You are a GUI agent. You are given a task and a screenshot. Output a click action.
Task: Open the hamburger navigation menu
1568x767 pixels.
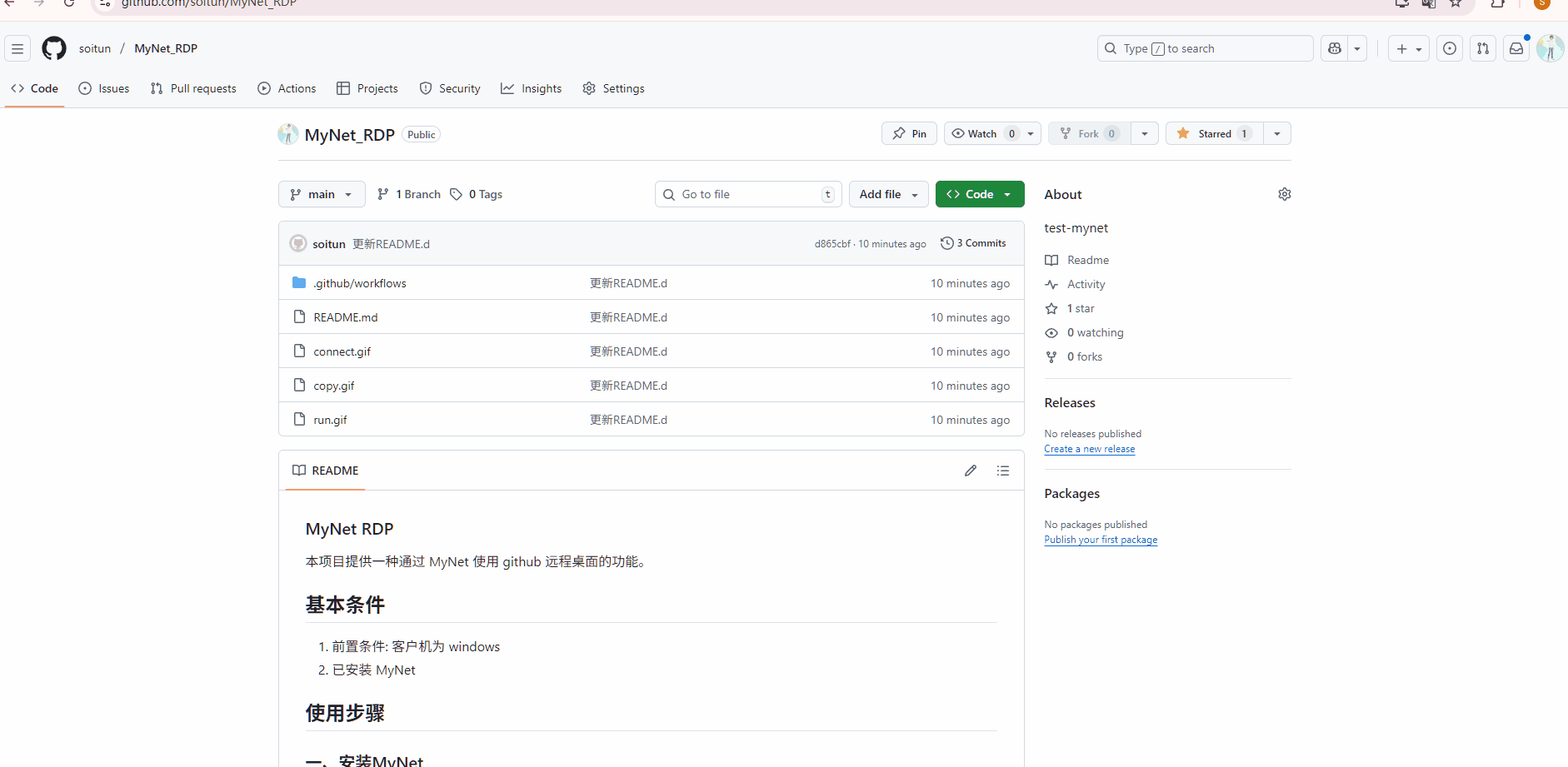(17, 48)
